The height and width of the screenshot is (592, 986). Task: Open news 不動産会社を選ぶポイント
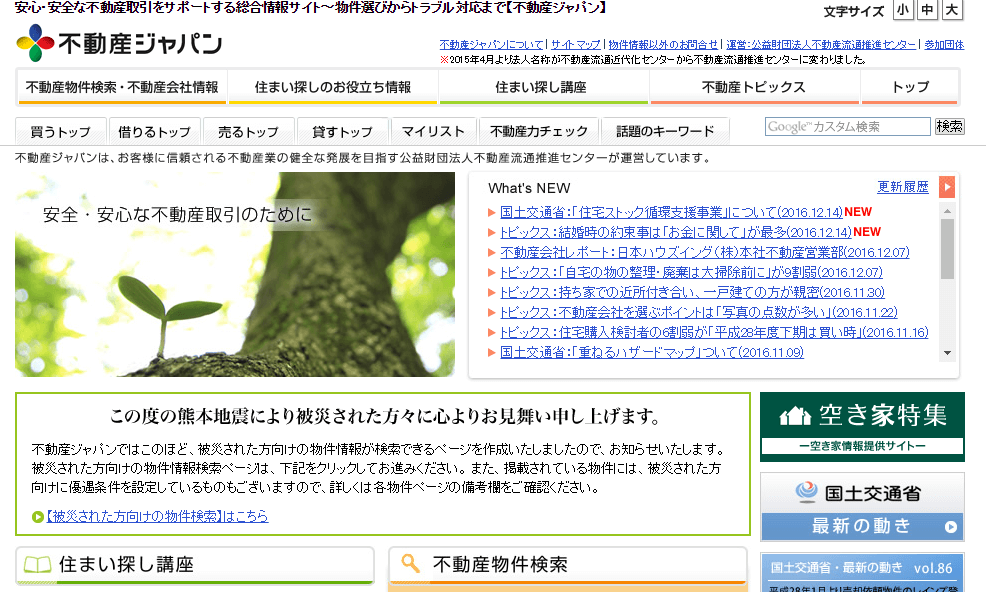coord(699,313)
